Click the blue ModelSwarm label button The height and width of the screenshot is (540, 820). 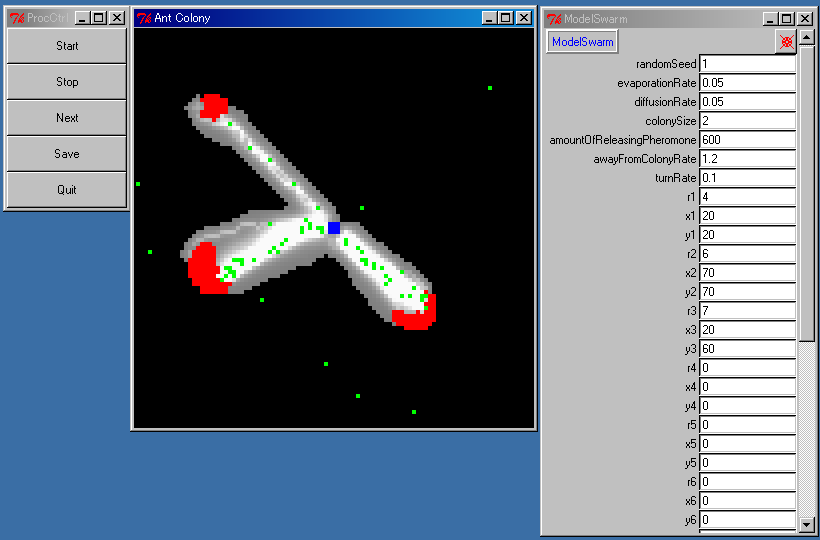[x=582, y=42]
